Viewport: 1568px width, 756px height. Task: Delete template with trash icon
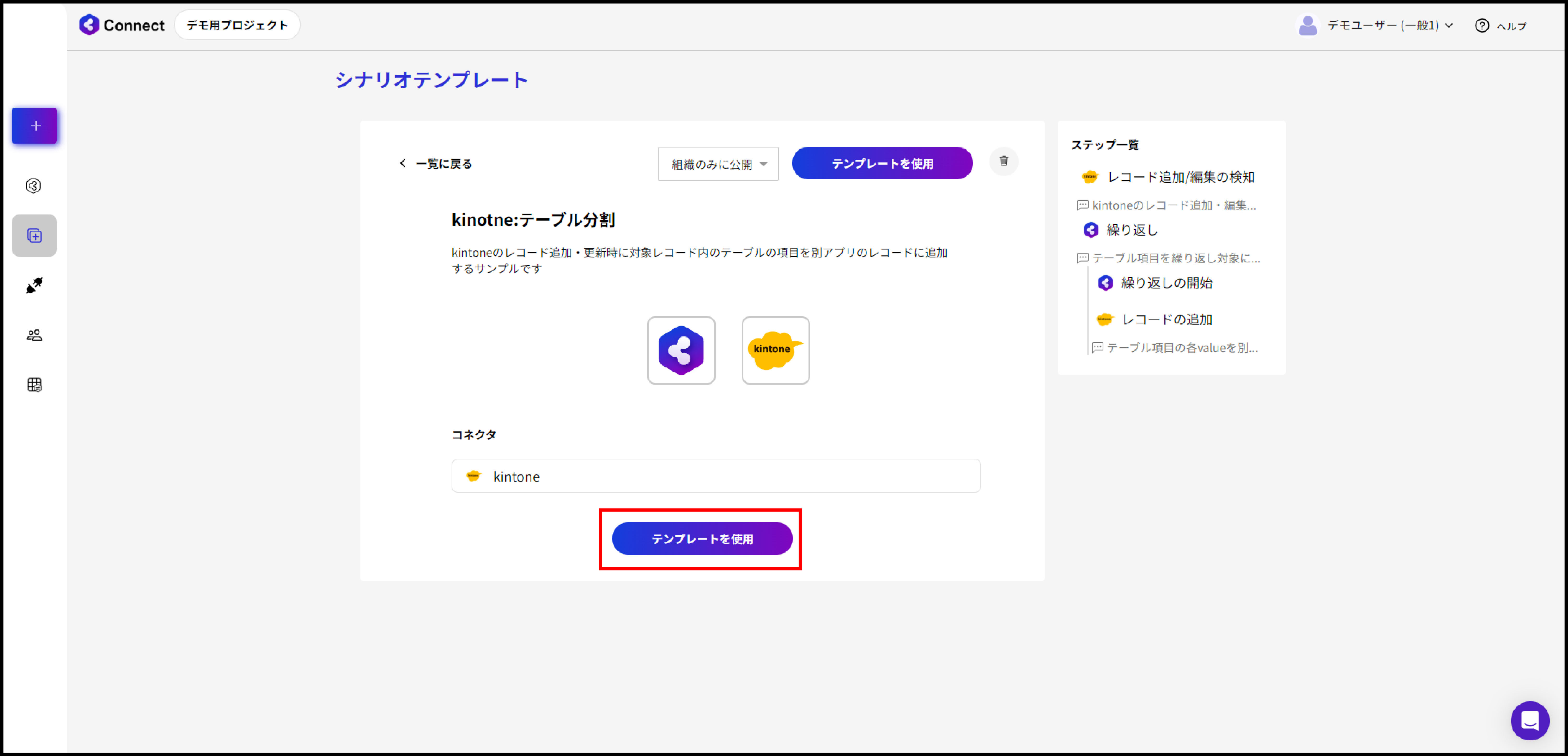pos(1004,161)
